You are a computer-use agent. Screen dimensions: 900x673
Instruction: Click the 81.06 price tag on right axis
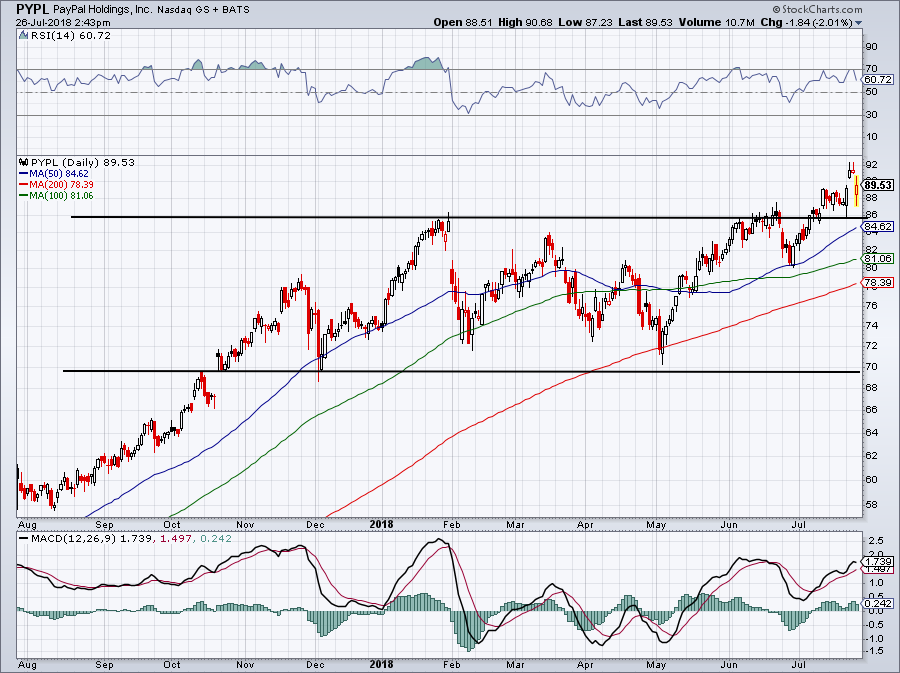tap(878, 259)
